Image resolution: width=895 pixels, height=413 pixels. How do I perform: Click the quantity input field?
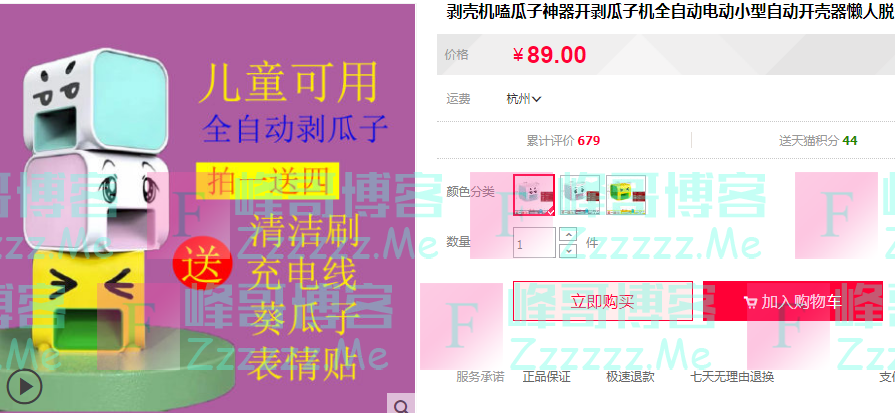(x=534, y=242)
